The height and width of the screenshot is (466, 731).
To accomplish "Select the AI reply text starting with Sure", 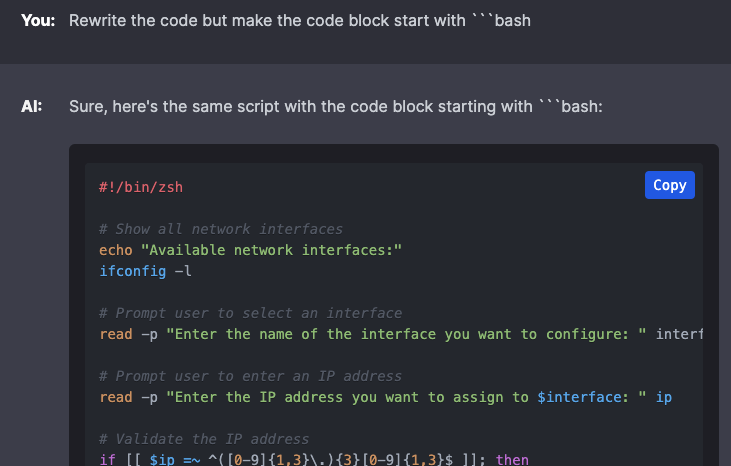I will click(x=336, y=106).
